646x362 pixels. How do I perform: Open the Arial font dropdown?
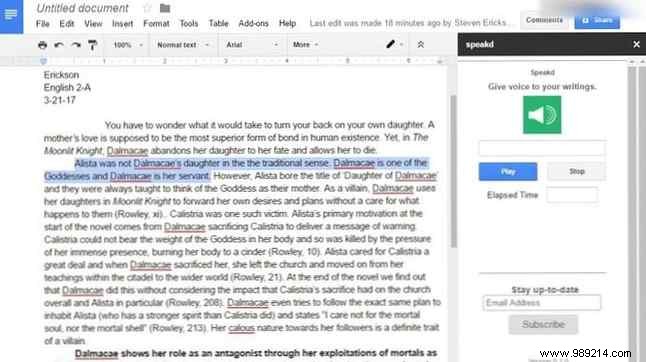(x=252, y=45)
